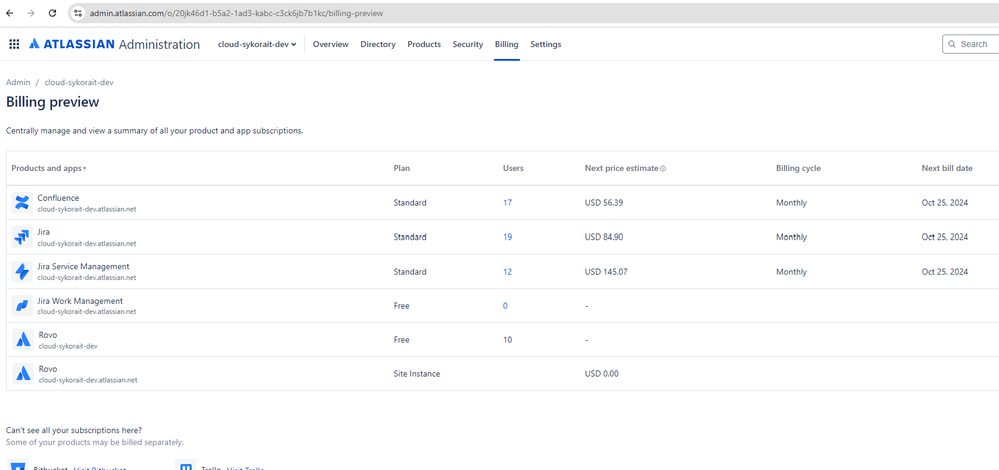Click the USD 145.07 price

(606, 271)
